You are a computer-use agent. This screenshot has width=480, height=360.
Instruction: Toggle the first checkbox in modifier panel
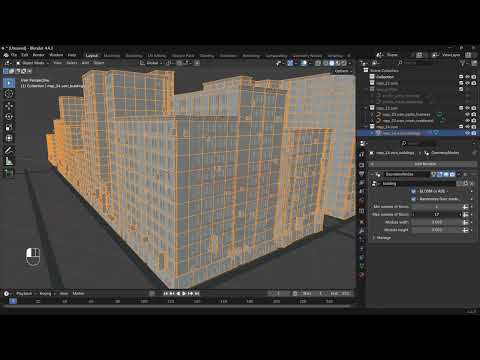click(x=414, y=191)
